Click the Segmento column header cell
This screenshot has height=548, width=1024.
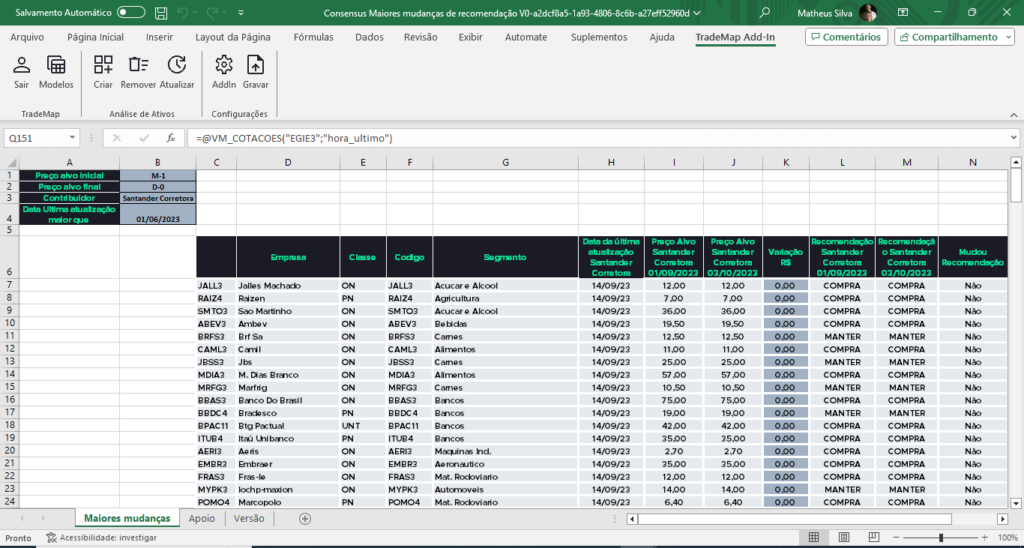pos(505,257)
